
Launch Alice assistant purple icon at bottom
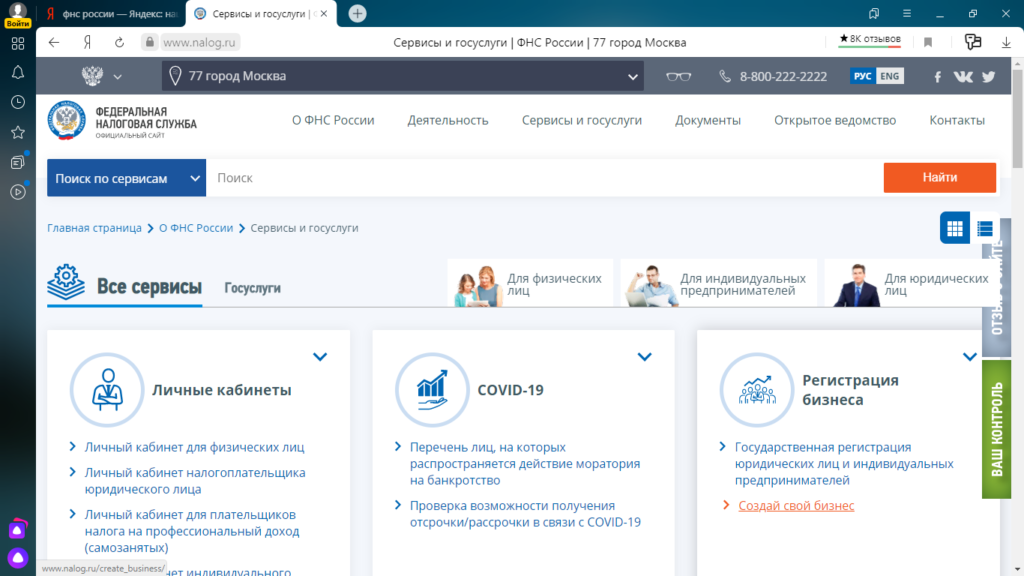18,558
